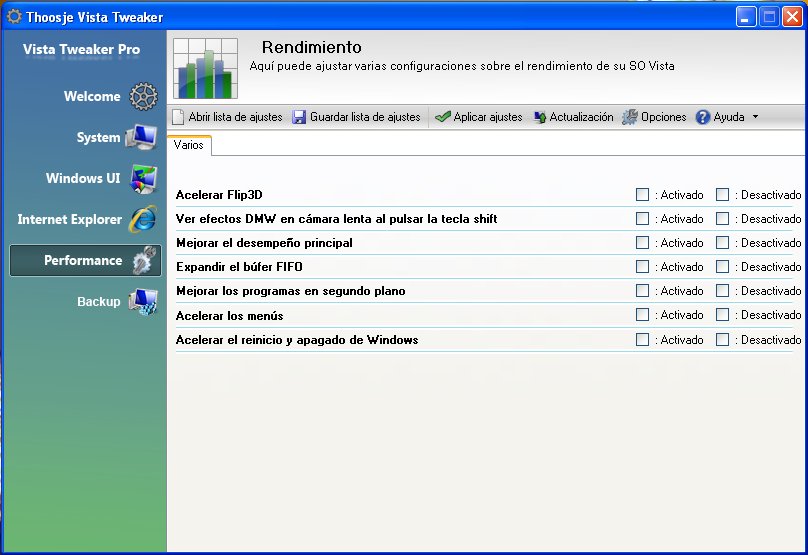The height and width of the screenshot is (555, 808).
Task: Click the Acelerar Flip3D setting label
Action: [x=219, y=195]
